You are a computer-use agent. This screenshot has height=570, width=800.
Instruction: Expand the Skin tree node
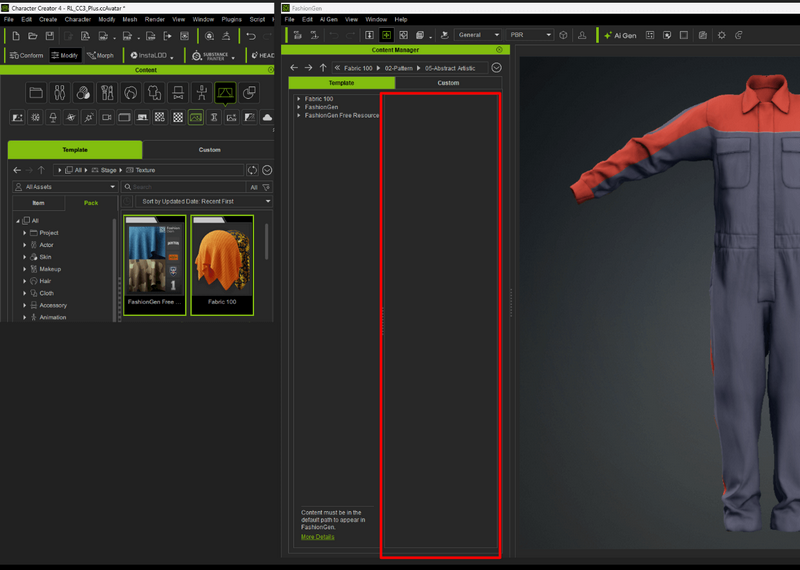click(24, 257)
